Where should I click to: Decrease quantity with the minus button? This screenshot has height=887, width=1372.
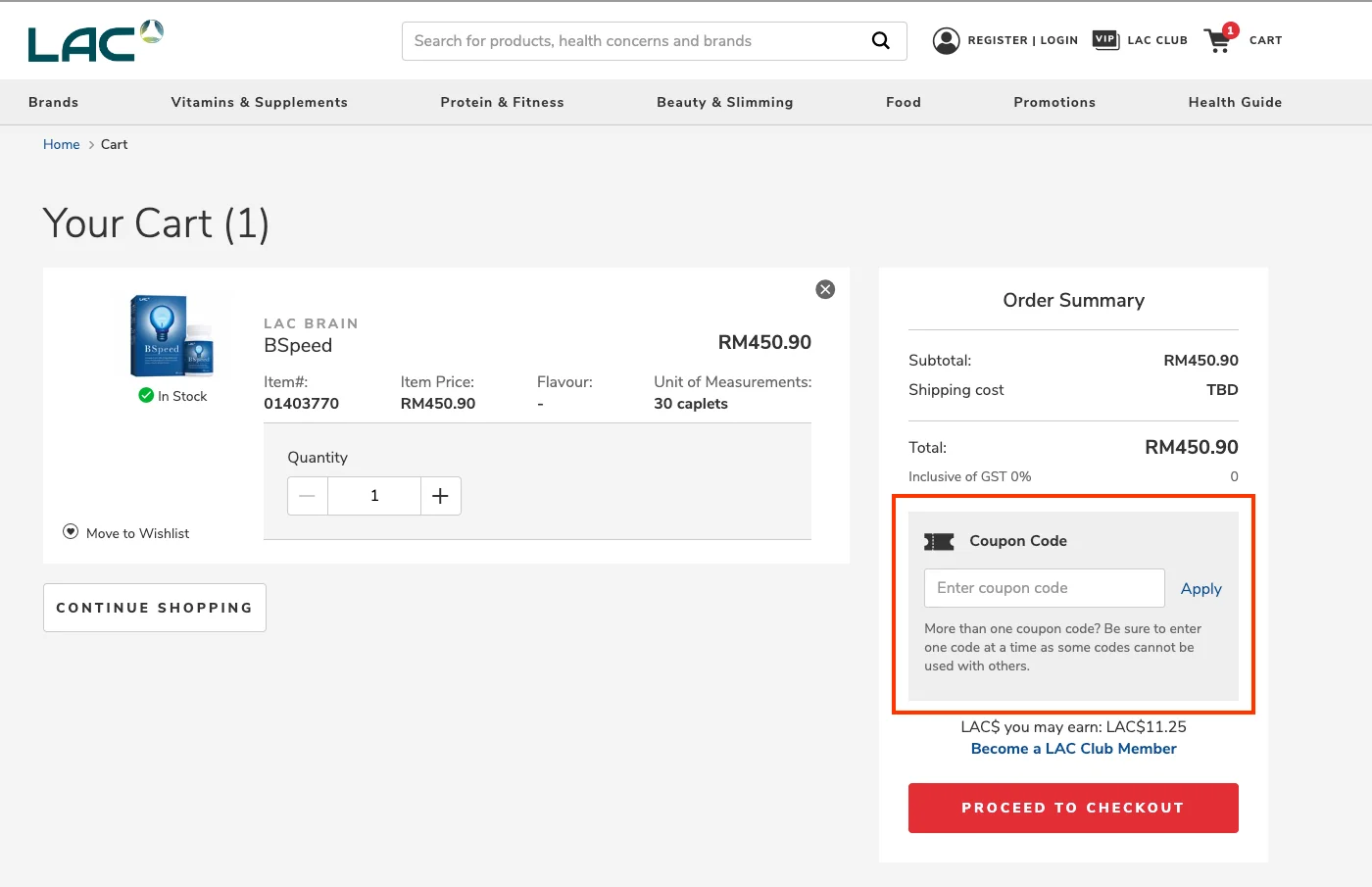[x=308, y=496]
